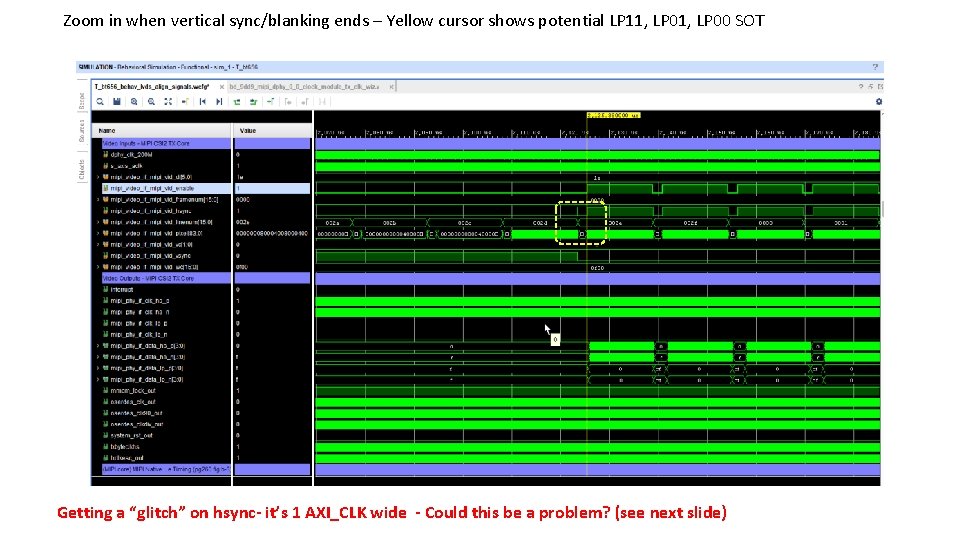Go to the next transition
Image resolution: width=960 pixels, height=540 pixels.
(253, 102)
